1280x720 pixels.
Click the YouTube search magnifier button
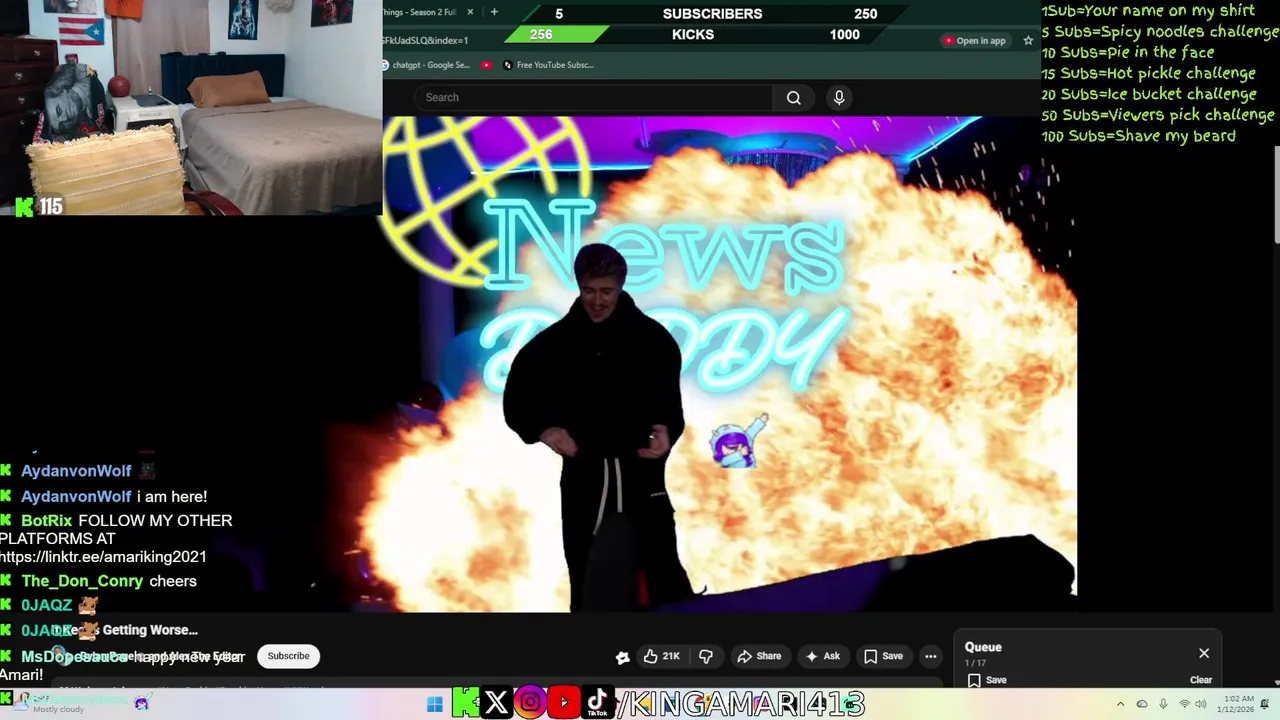[x=794, y=97]
